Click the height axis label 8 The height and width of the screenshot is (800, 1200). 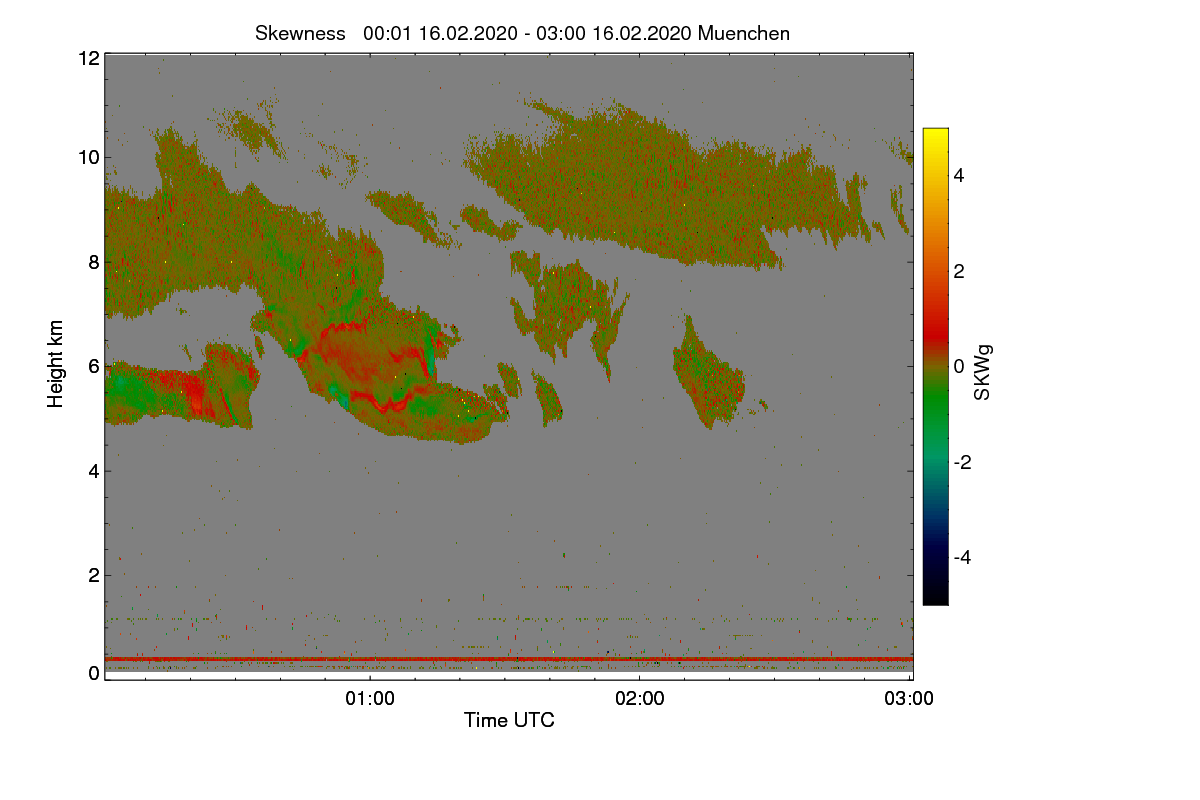click(x=94, y=262)
